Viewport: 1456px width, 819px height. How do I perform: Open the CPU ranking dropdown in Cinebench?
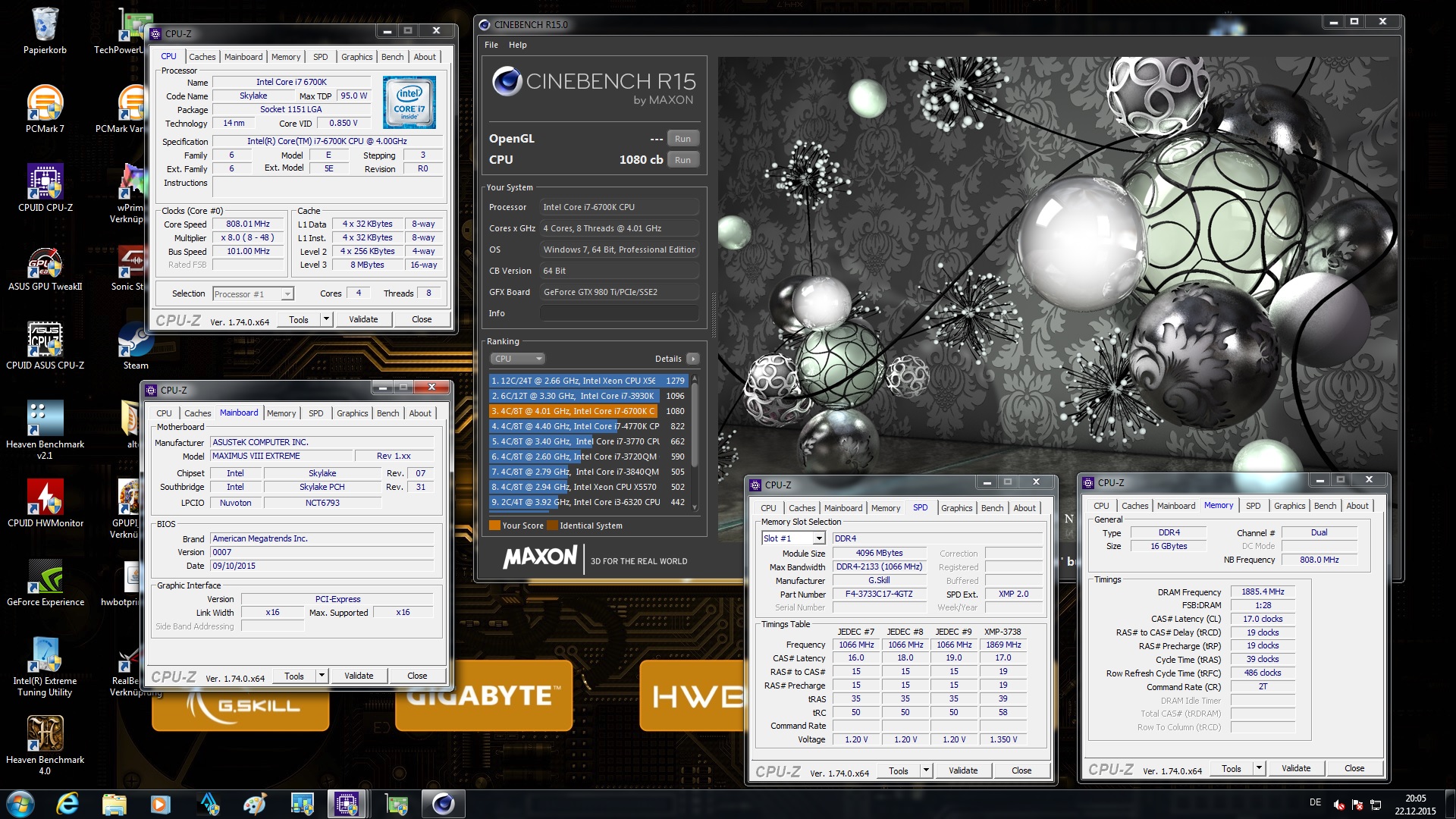click(x=517, y=359)
